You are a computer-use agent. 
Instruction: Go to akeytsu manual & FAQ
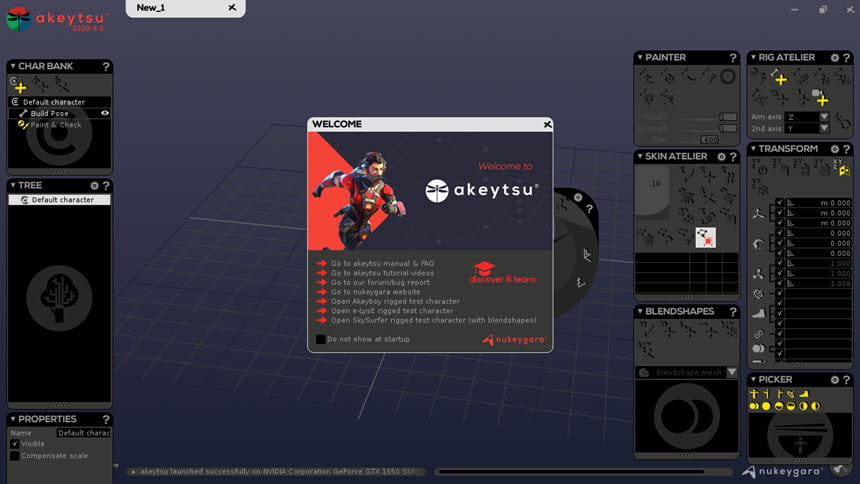coord(382,263)
